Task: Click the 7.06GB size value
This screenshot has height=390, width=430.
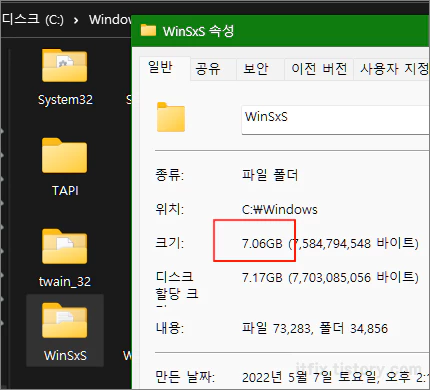Action: pos(262,244)
